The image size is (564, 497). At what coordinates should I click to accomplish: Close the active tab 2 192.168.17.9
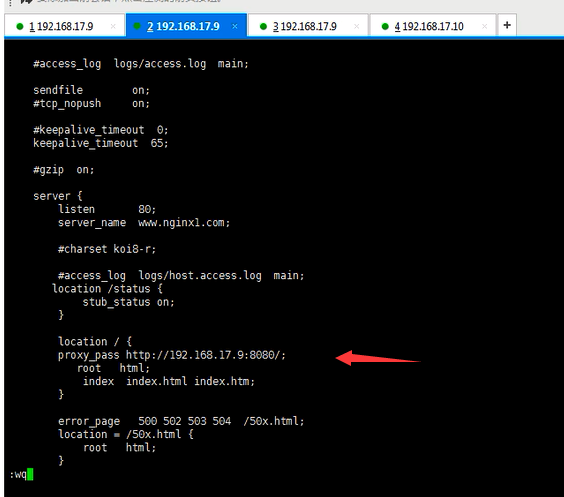(235, 26)
